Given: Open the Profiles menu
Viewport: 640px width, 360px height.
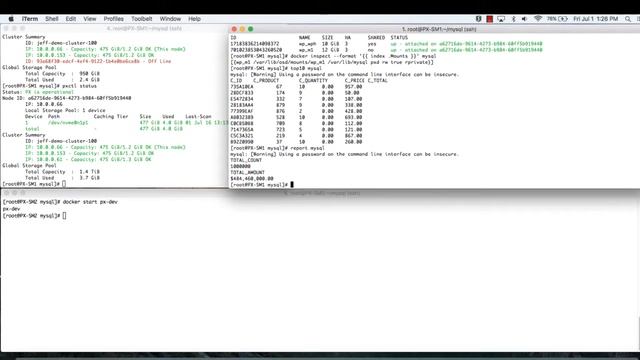Looking at the screenshot, I should [x=113, y=19].
